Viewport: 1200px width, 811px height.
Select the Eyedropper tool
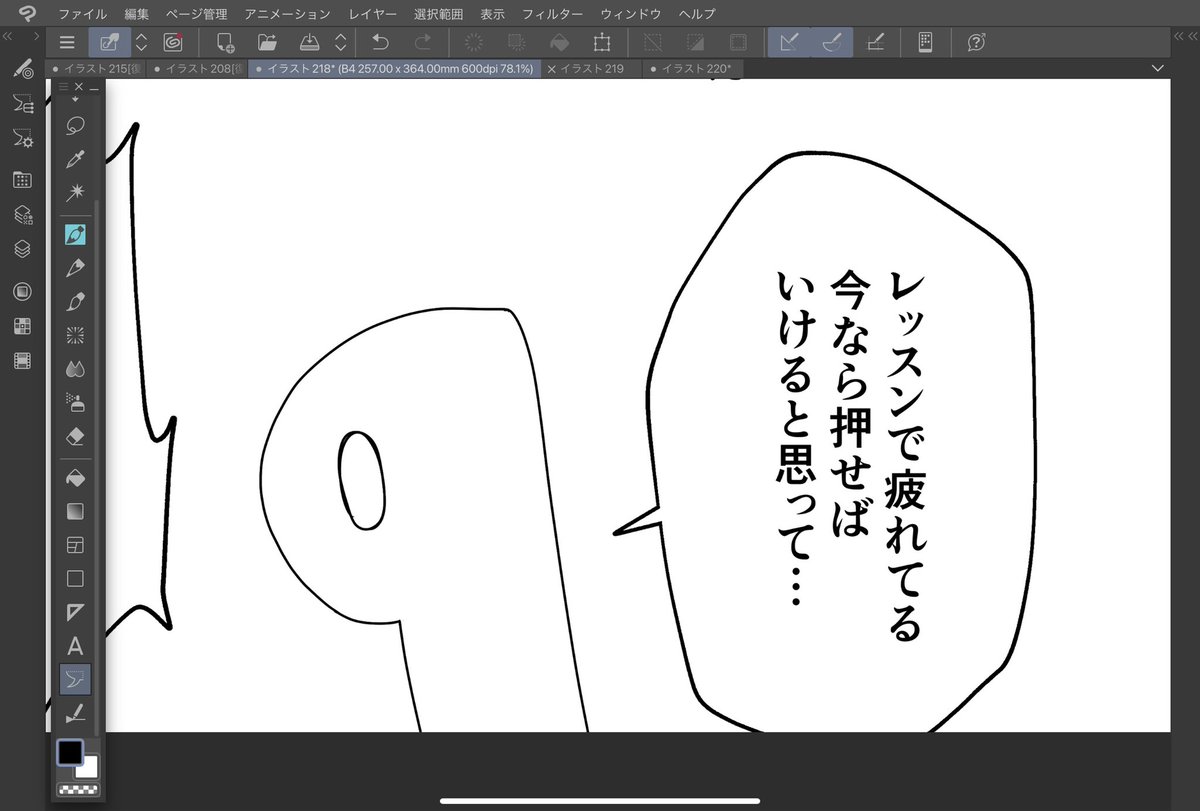(74, 159)
